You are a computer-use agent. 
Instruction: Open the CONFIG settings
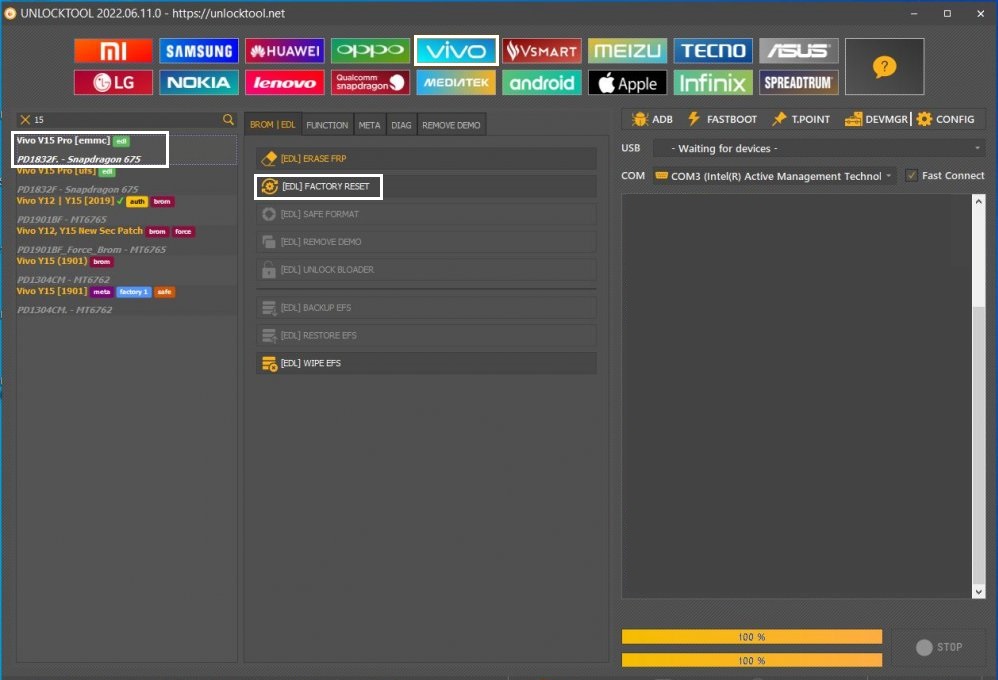point(945,119)
